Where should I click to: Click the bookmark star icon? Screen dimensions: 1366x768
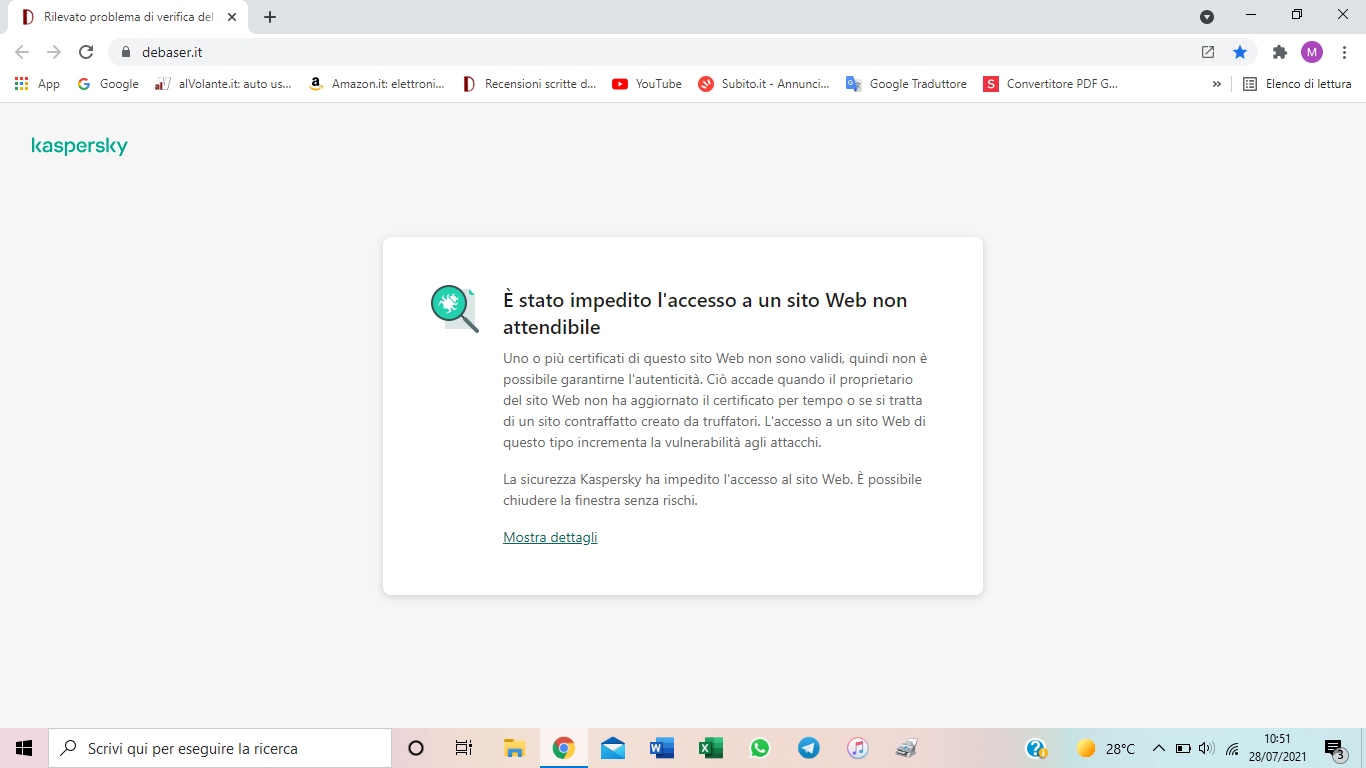(1240, 52)
